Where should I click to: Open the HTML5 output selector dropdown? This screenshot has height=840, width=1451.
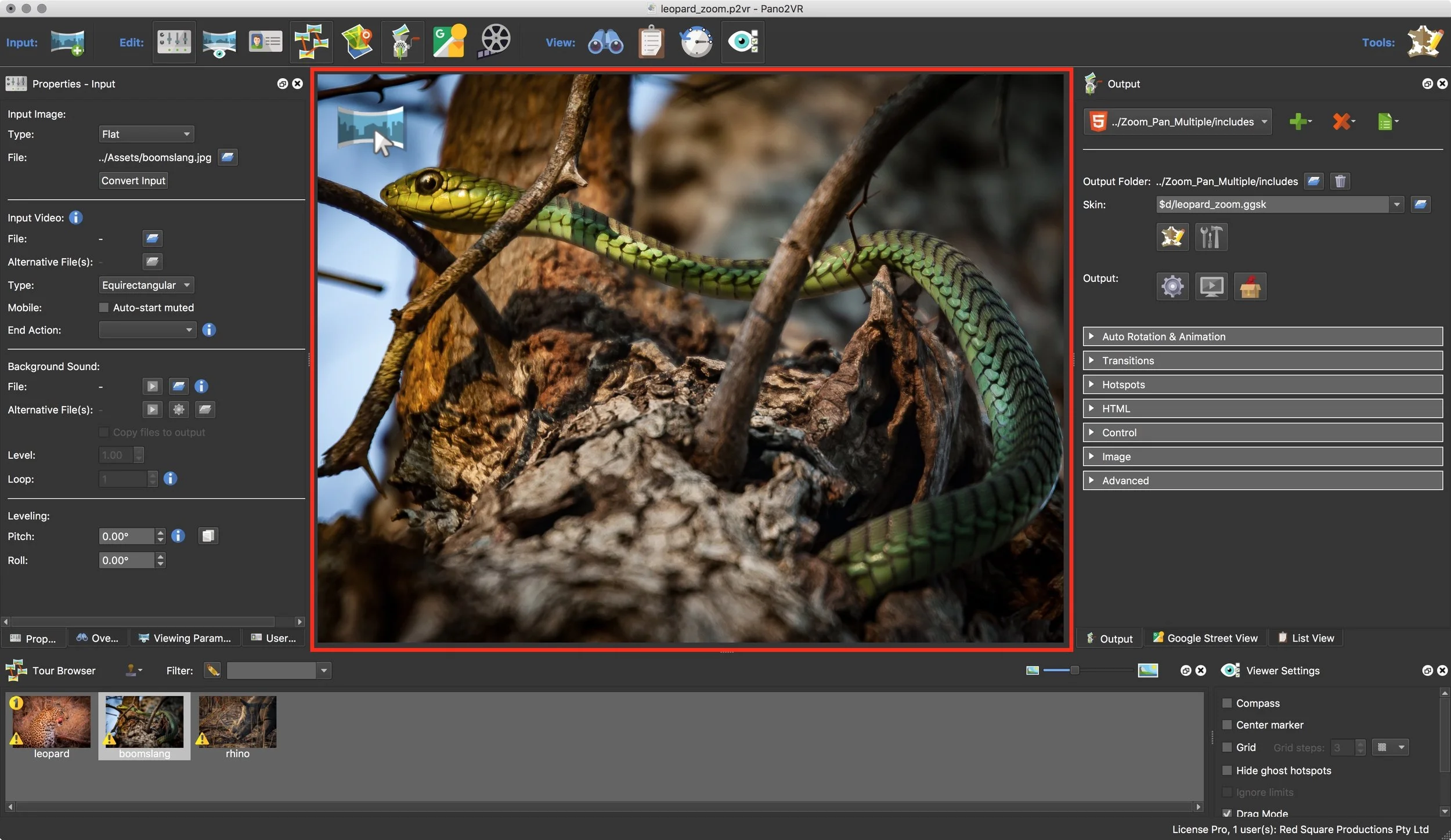tap(1178, 122)
